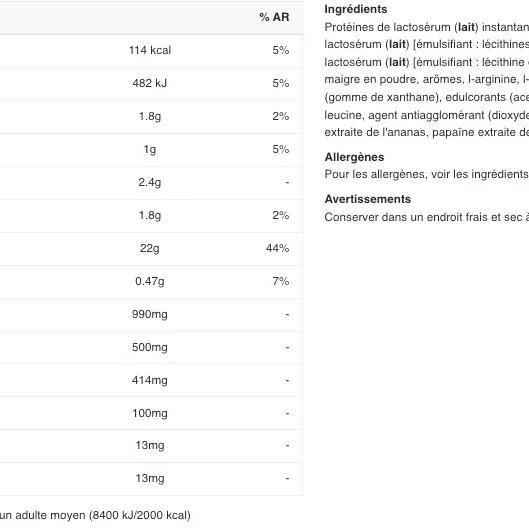
Task: Click the Avertissements heading
Action: click(x=368, y=199)
